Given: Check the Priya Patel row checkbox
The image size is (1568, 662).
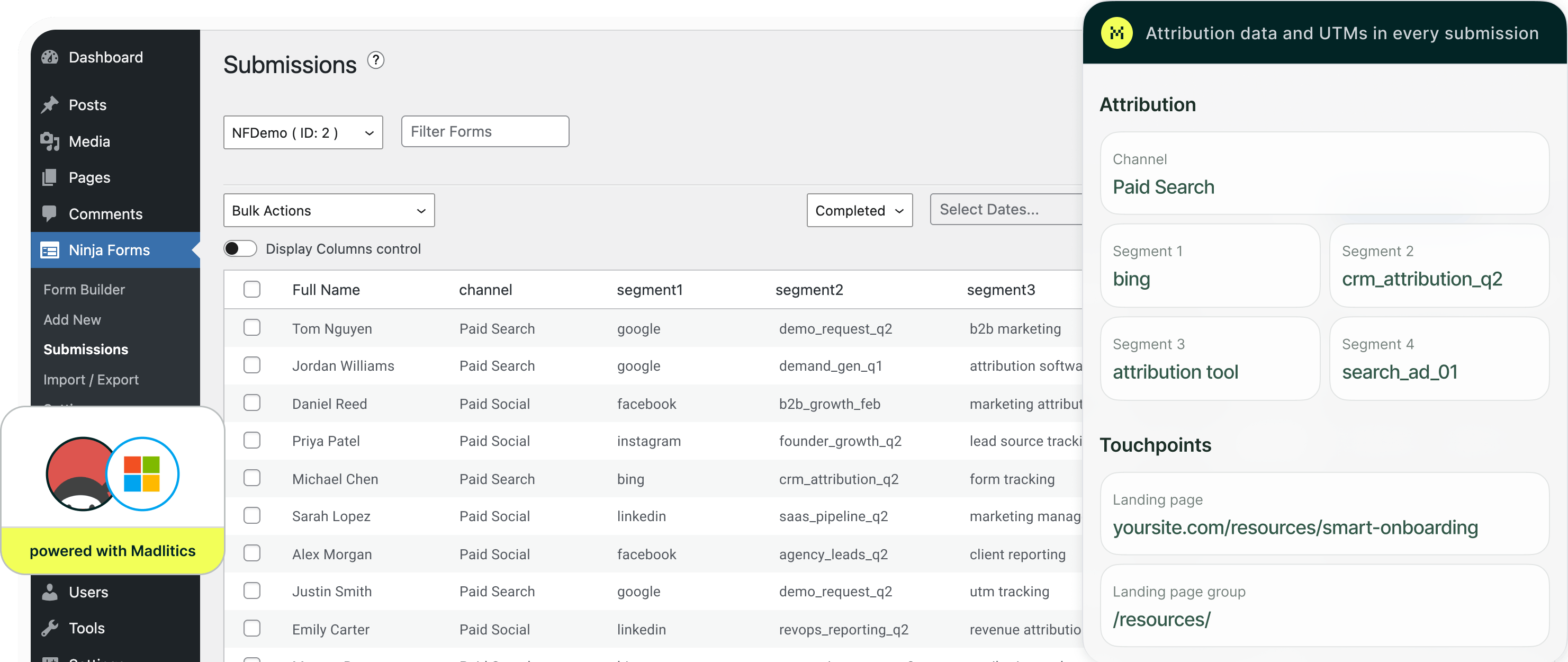Looking at the screenshot, I should (x=252, y=440).
